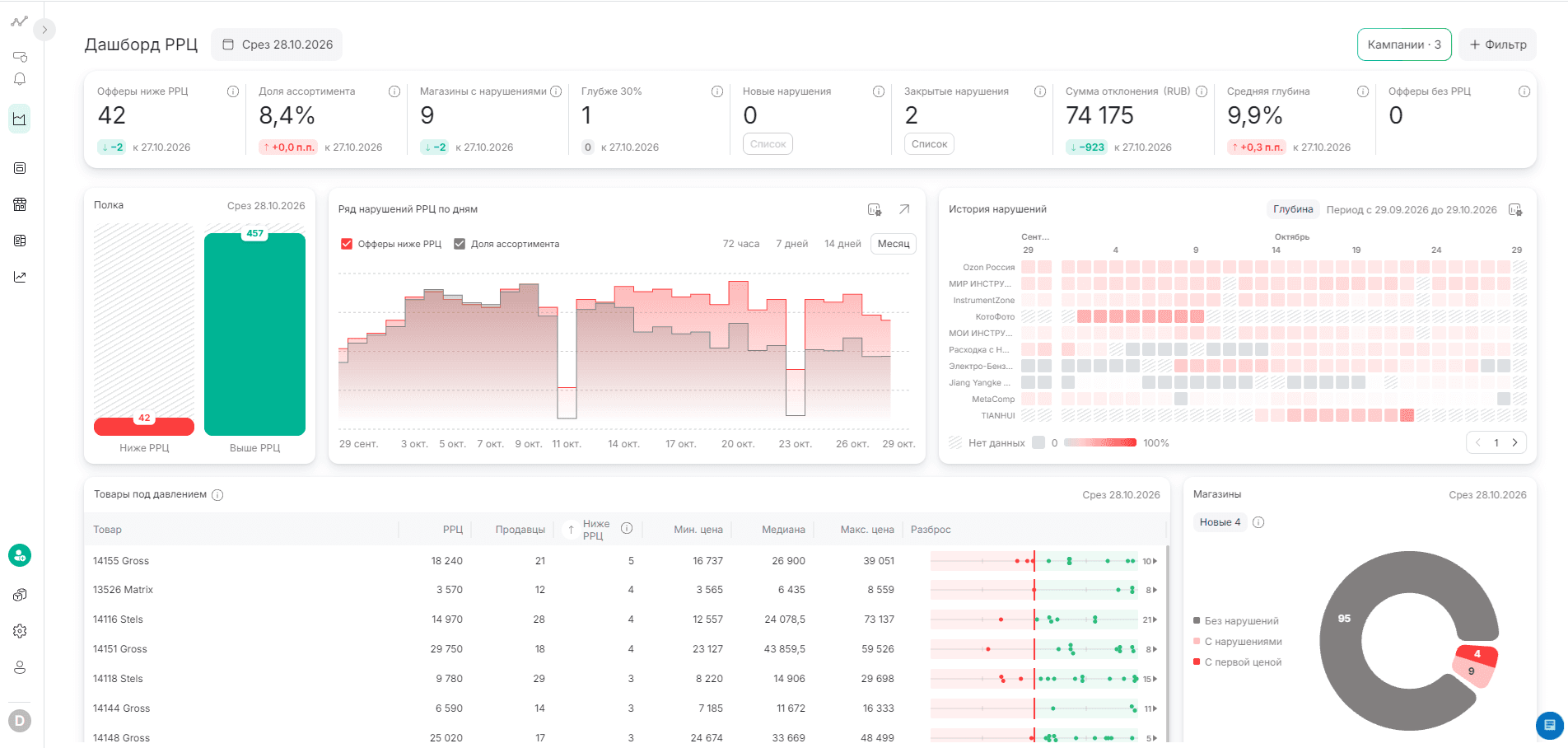Add a filter with the Фильтр button

click(1497, 44)
